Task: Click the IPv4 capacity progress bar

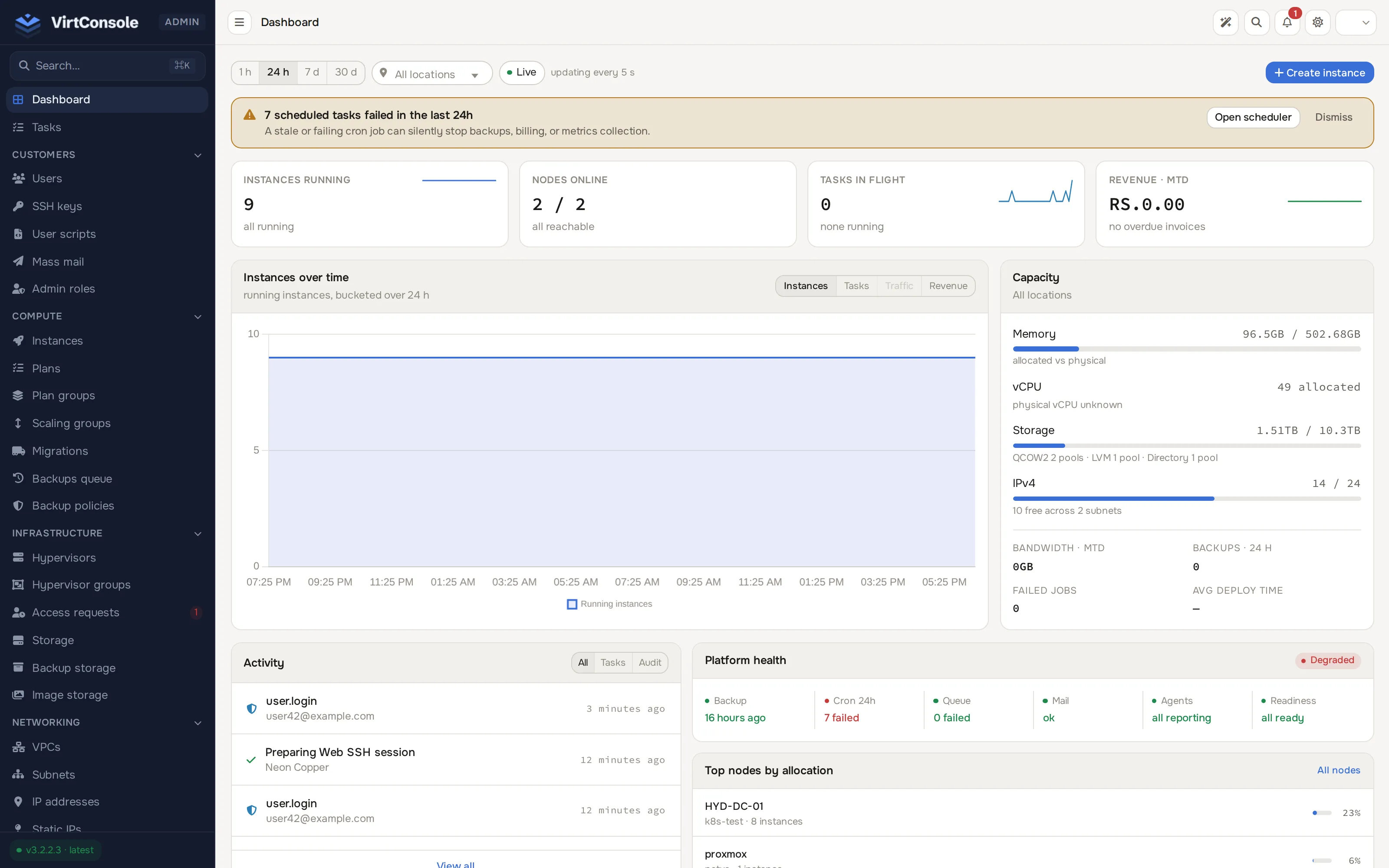Action: point(1186,499)
